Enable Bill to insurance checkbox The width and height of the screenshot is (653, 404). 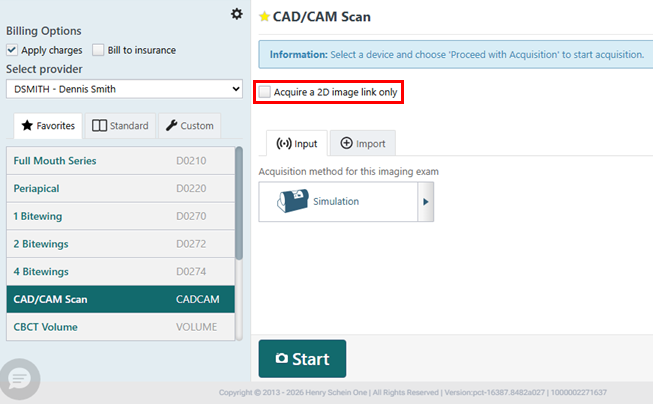click(98, 50)
